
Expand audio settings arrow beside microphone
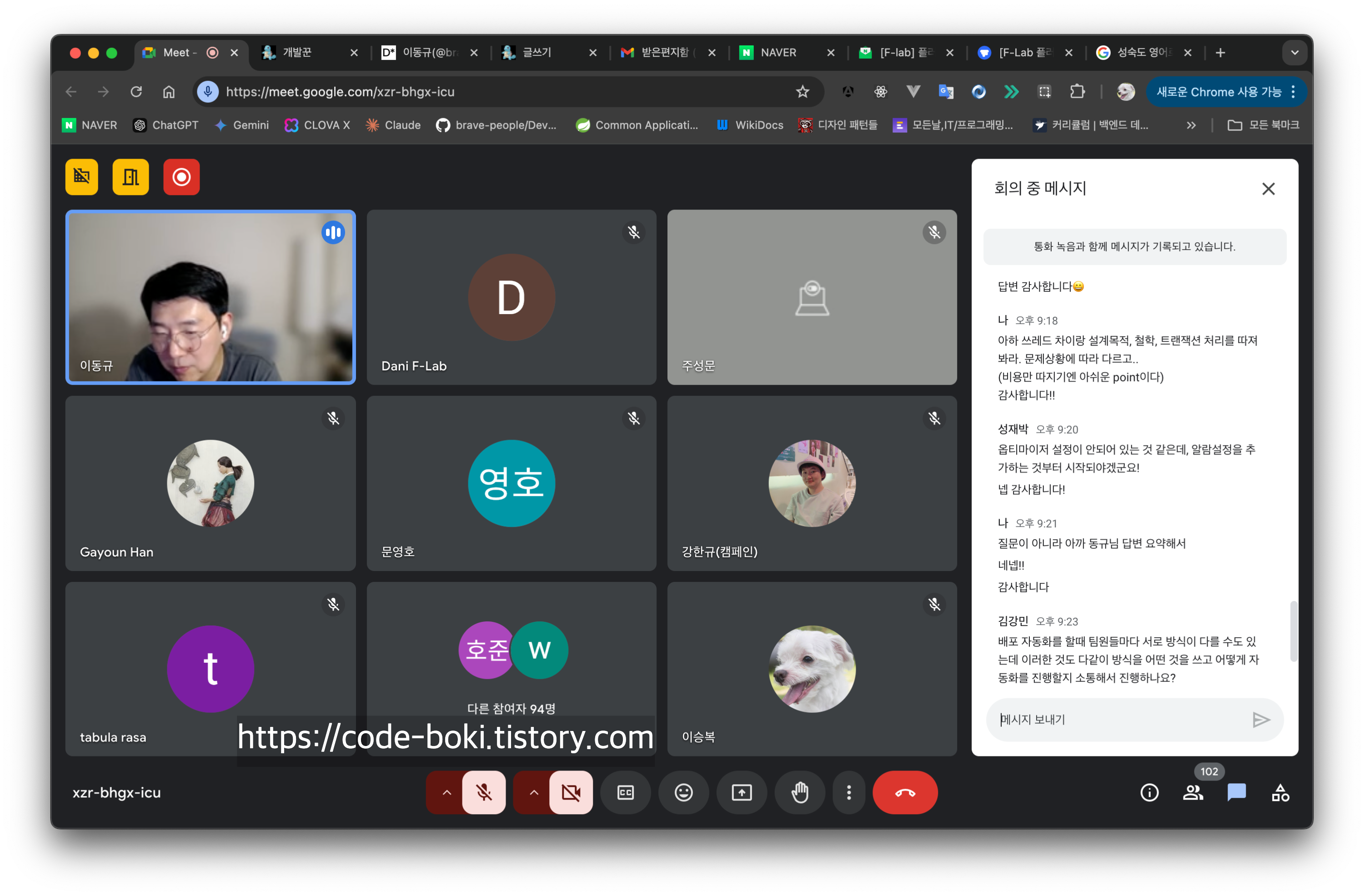coord(446,792)
